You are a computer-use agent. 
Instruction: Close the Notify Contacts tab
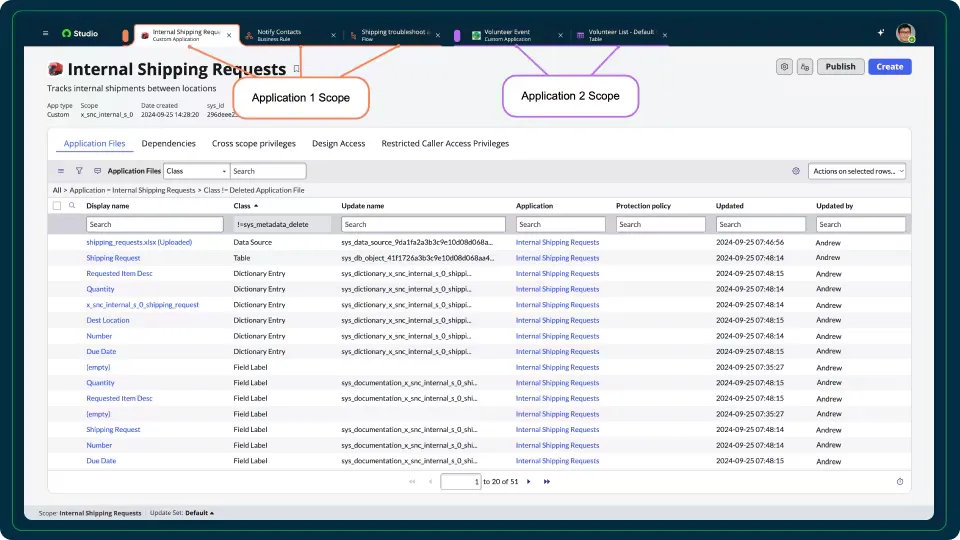(x=333, y=35)
